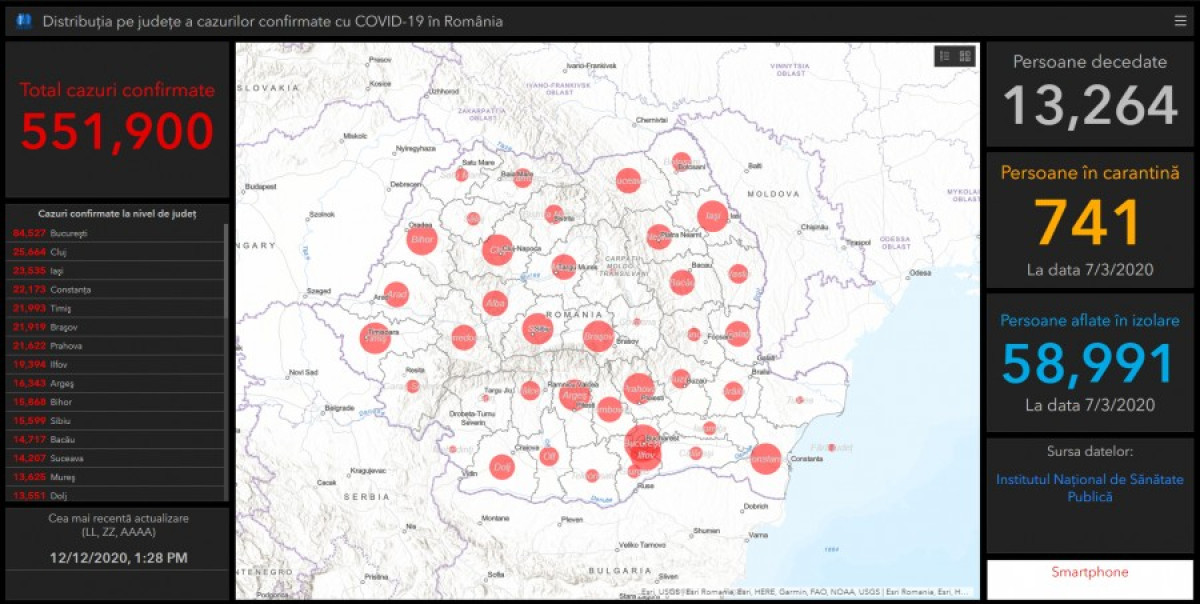Open the map legend icon

pos(945,57)
